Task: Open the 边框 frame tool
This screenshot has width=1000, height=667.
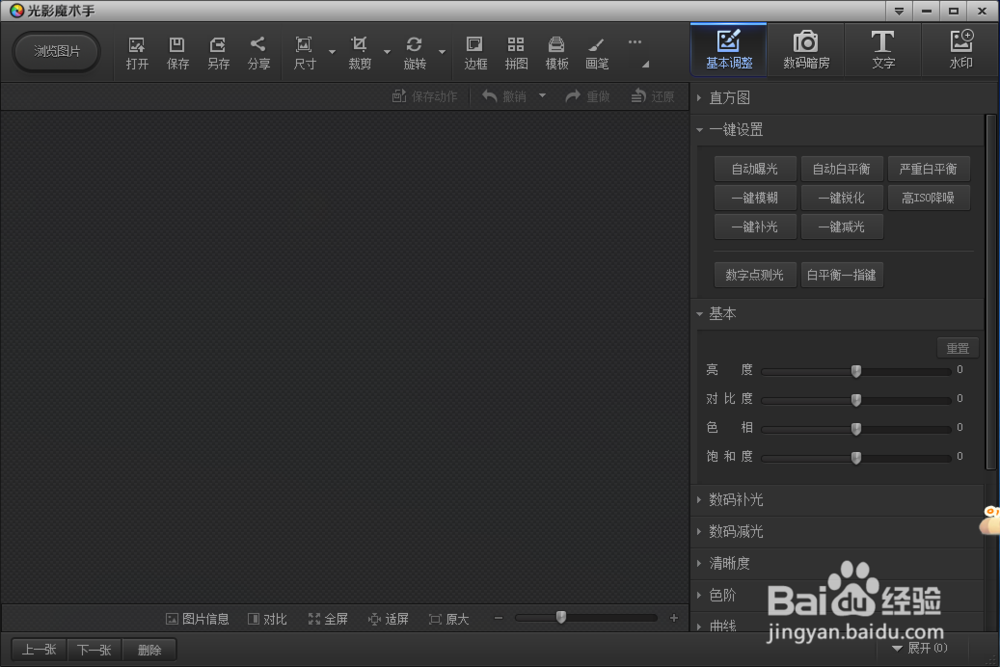Action: 474,52
